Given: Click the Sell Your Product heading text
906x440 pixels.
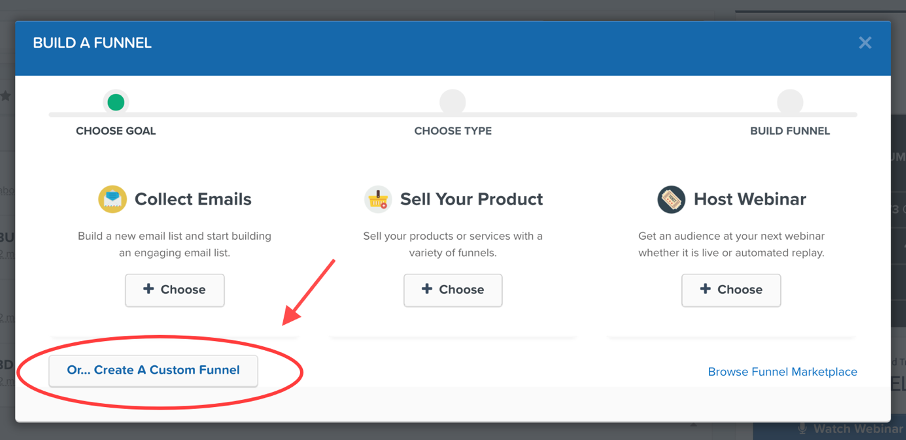Looking at the screenshot, I should [x=471, y=199].
